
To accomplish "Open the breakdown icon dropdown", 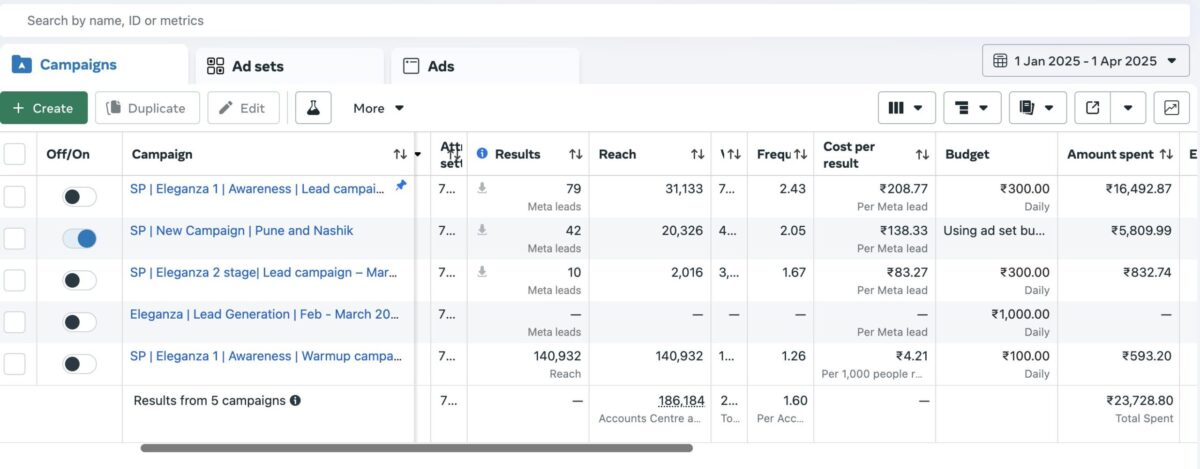I will tap(972, 108).
